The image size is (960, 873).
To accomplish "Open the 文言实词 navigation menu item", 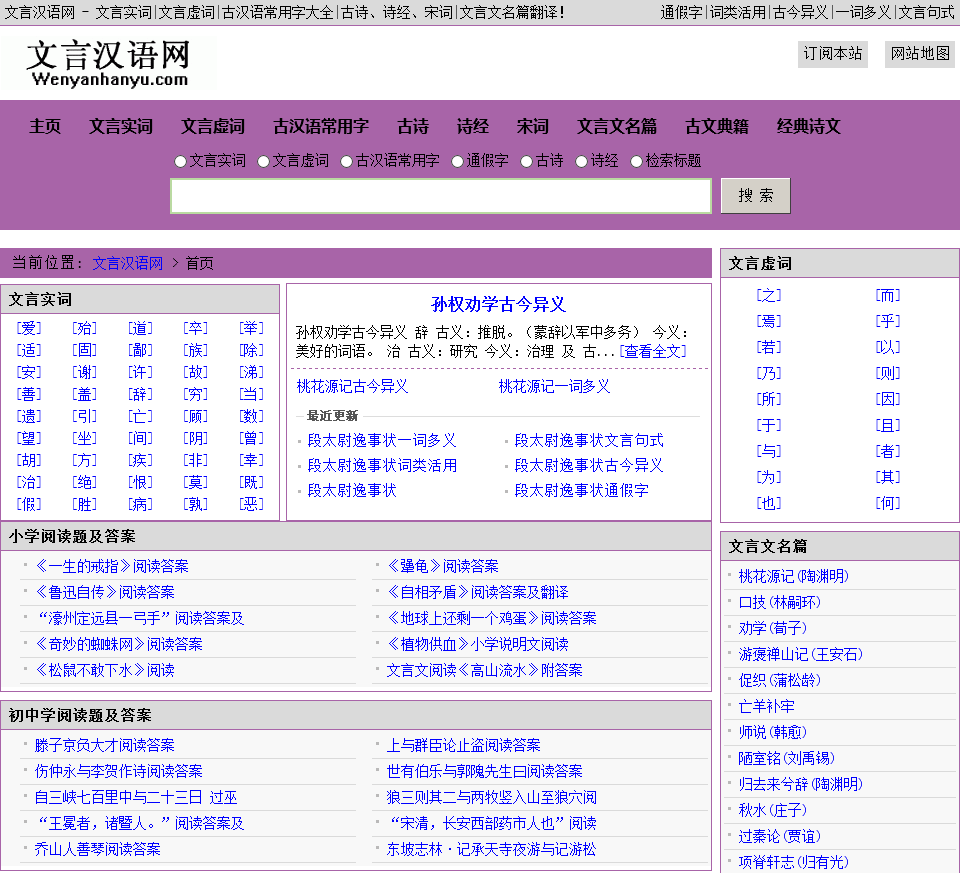I will (x=121, y=127).
